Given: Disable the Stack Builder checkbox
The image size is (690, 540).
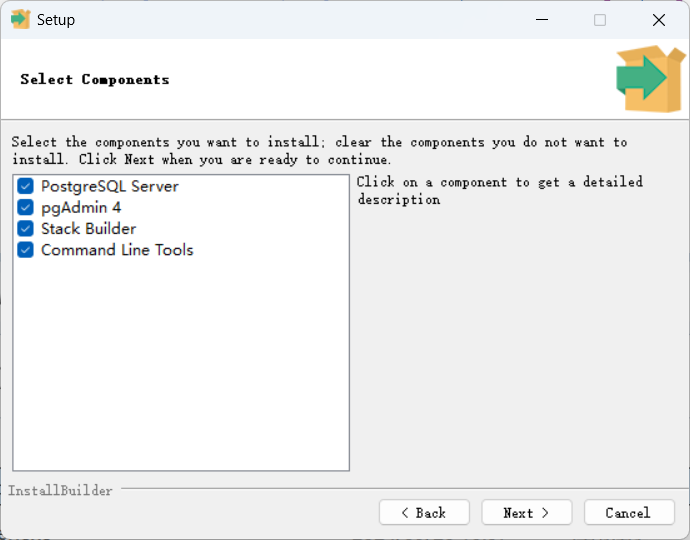Looking at the screenshot, I should click(x=26, y=229).
